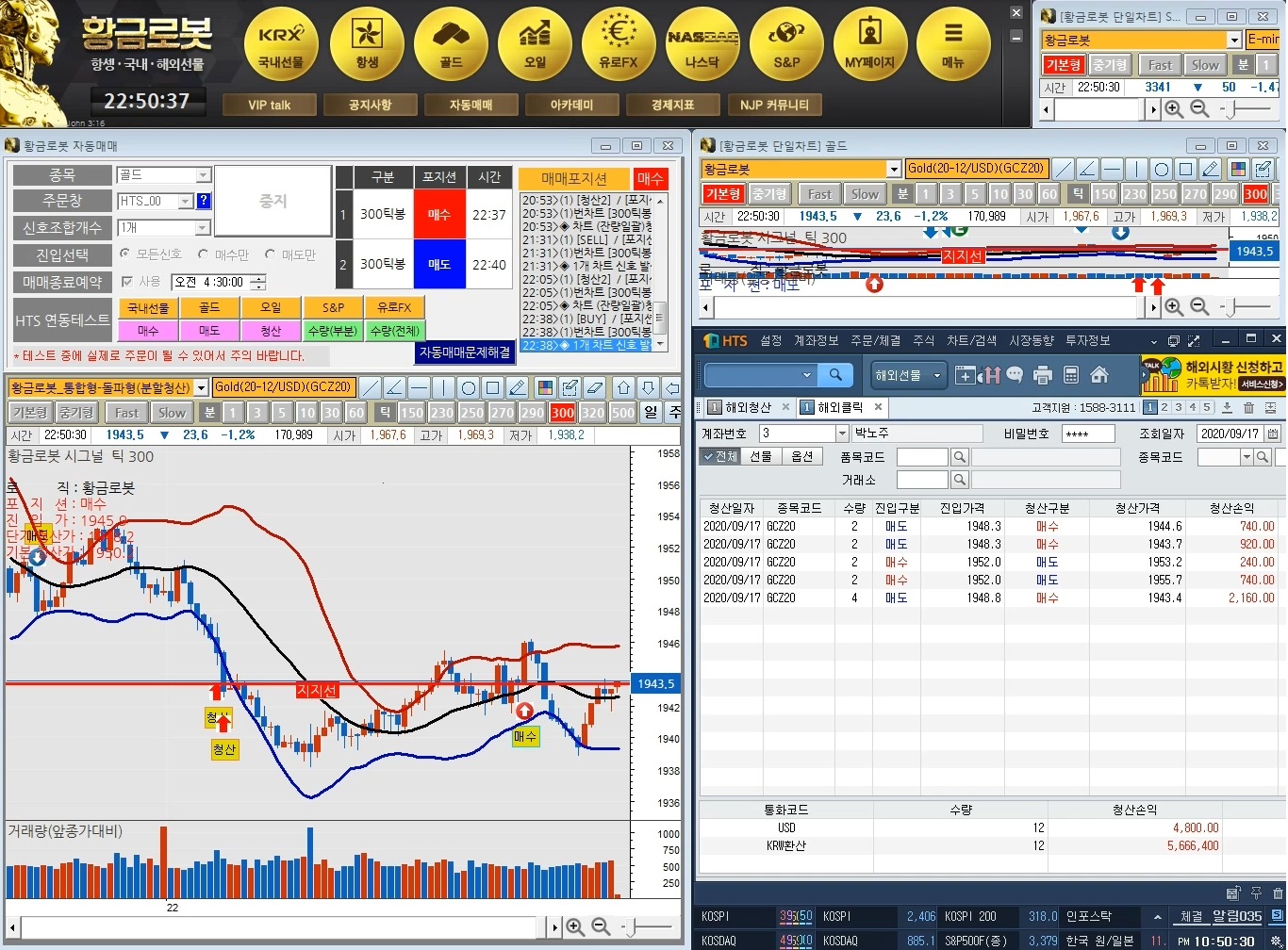Screen dimensions: 1288x950
Task: Select angle line tool in bottom chart toolbar
Action: tap(395, 387)
